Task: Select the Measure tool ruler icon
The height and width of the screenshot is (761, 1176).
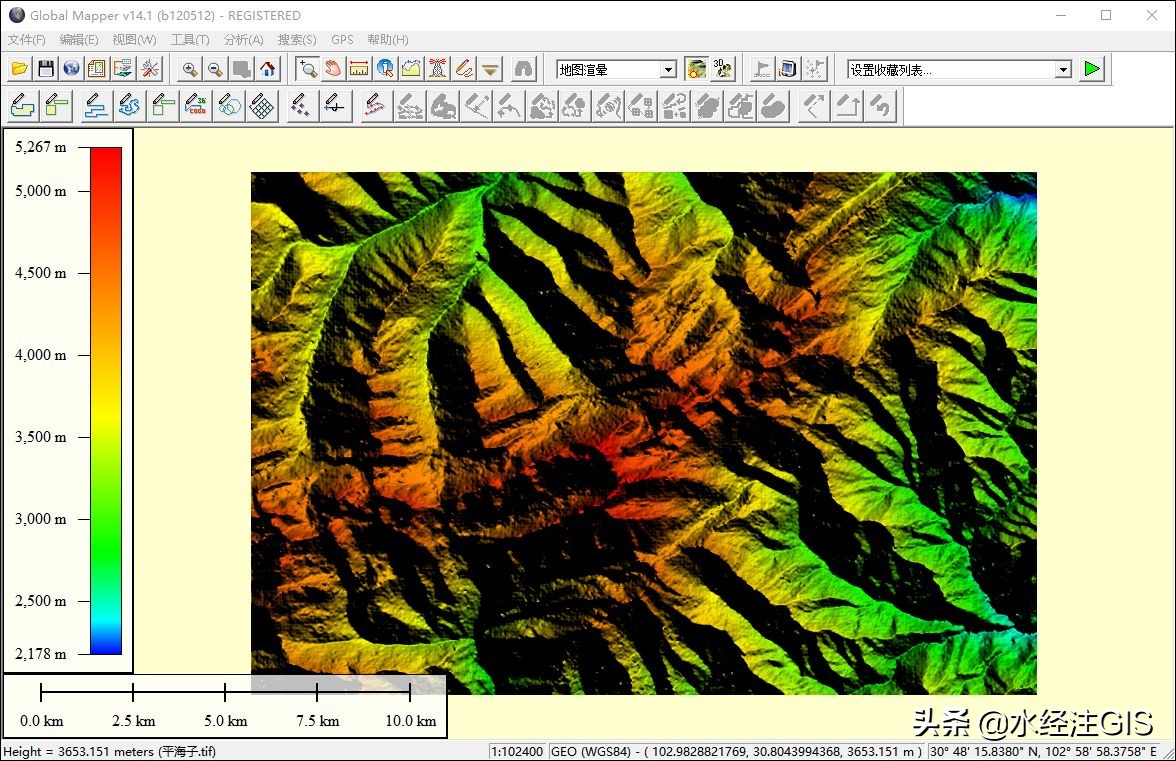Action: point(360,69)
